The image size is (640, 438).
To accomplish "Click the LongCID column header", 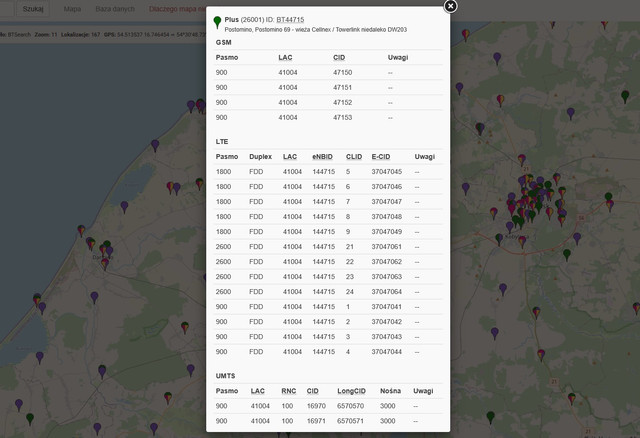I will pyautogui.click(x=351, y=391).
